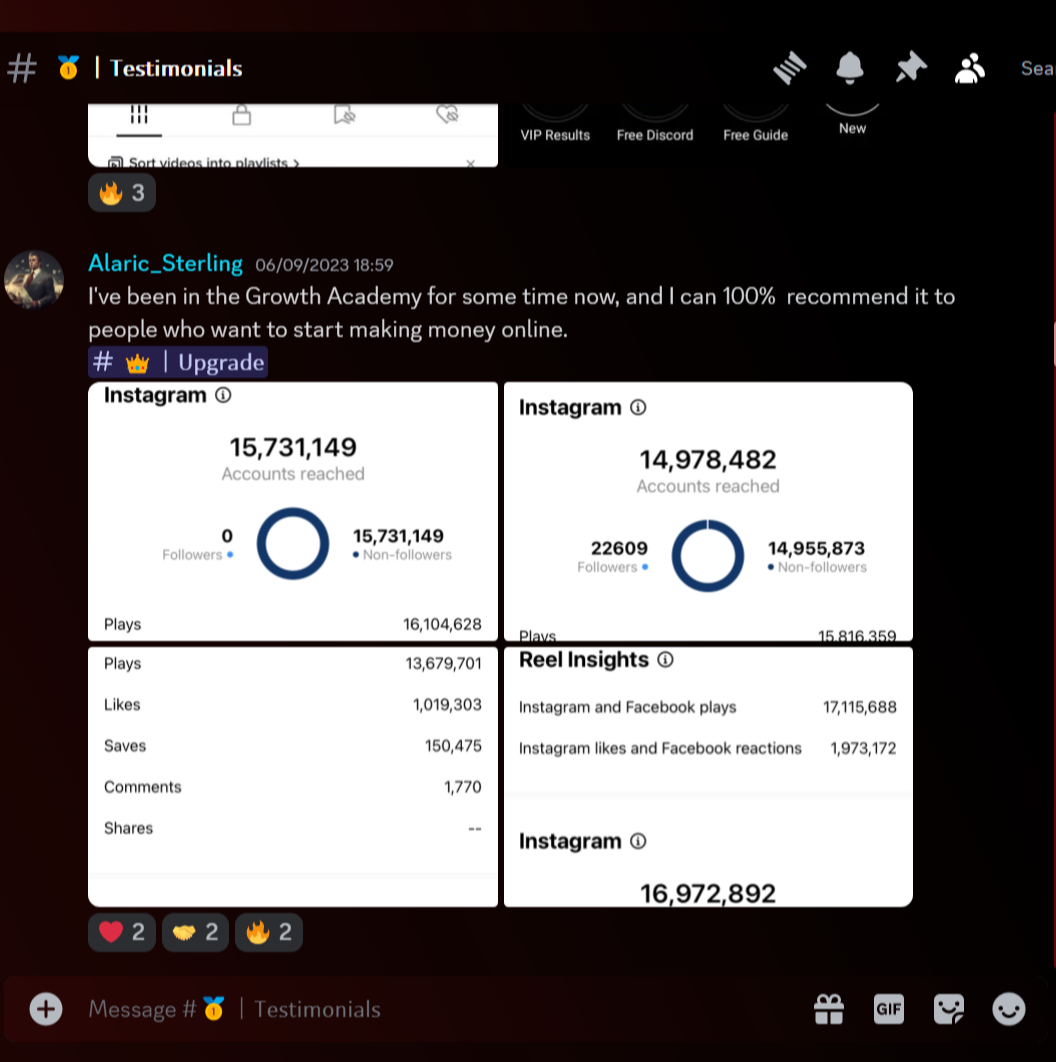Screen dimensions: 1056x1062
Task: Click info icon beside Instagram in 14,978,482 card
Action: pyautogui.click(x=638, y=407)
